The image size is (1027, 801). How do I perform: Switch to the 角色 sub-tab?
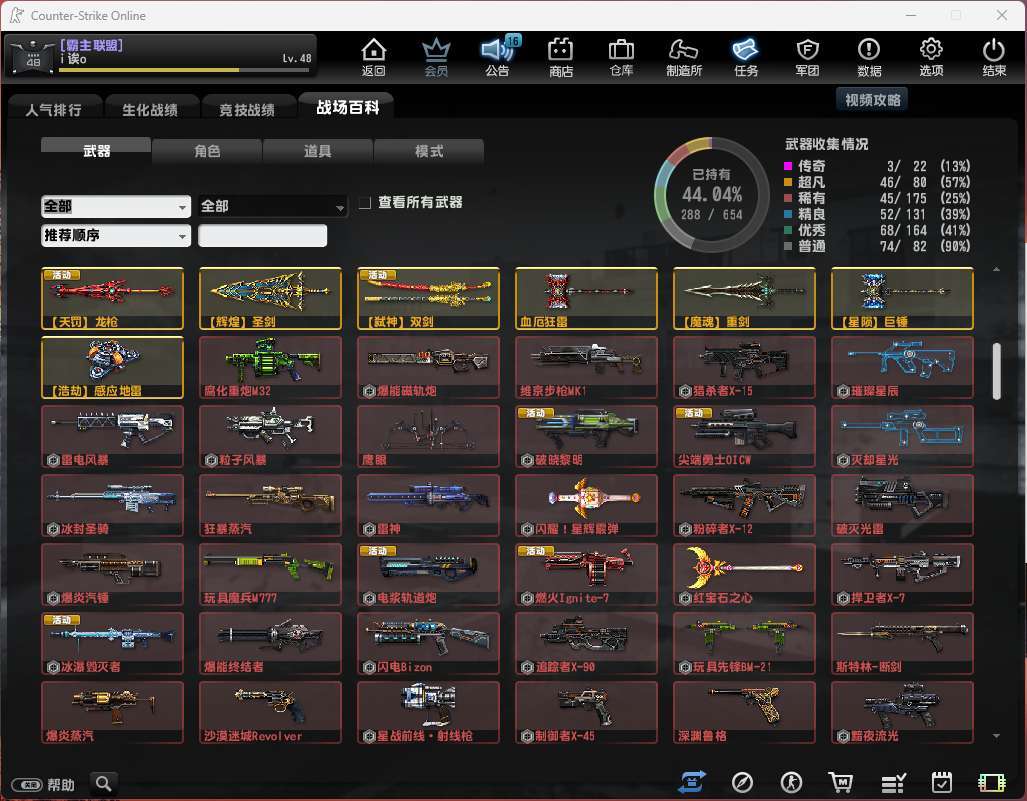[x=207, y=151]
